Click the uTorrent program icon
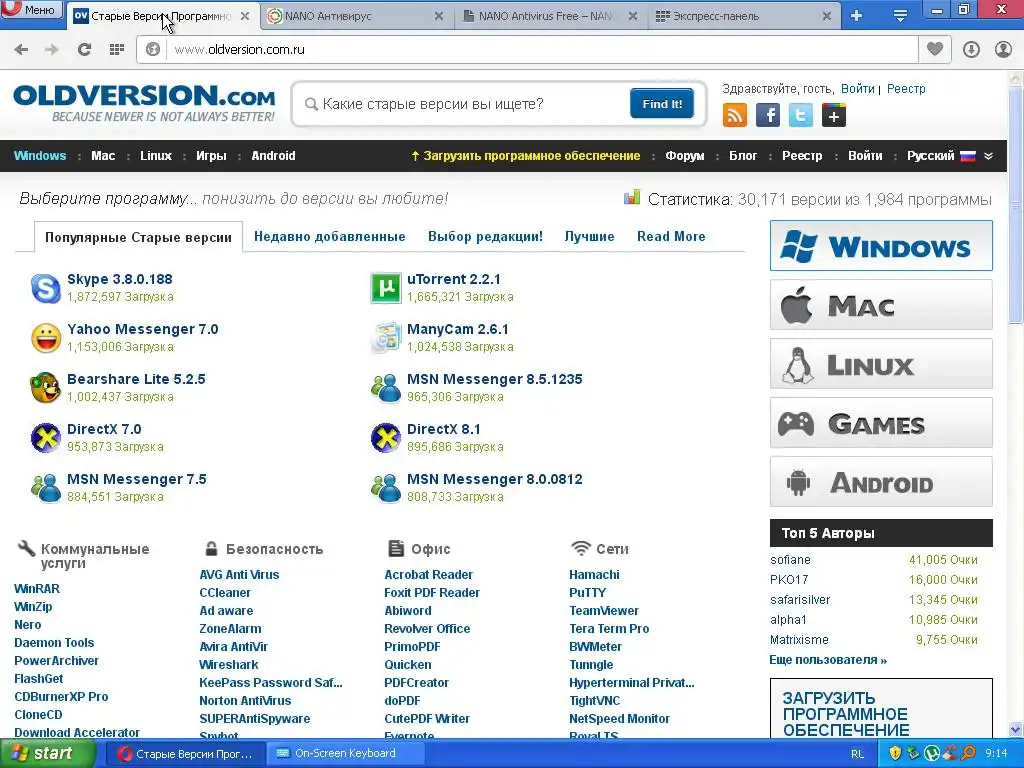The image size is (1024, 768). tap(386, 288)
